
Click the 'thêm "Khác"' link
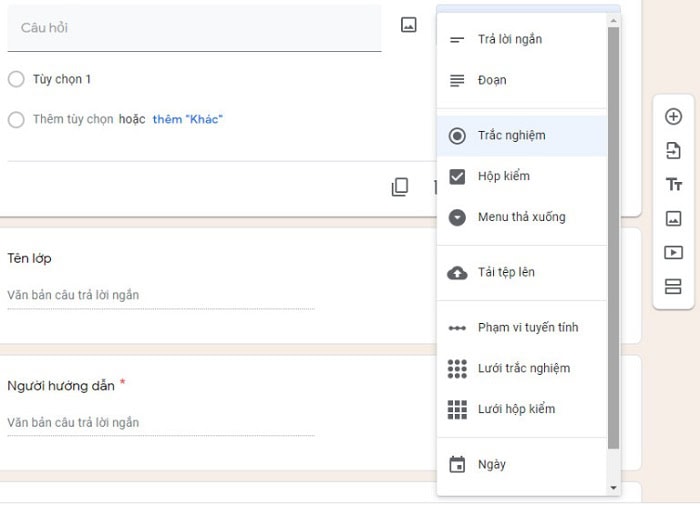point(188,119)
